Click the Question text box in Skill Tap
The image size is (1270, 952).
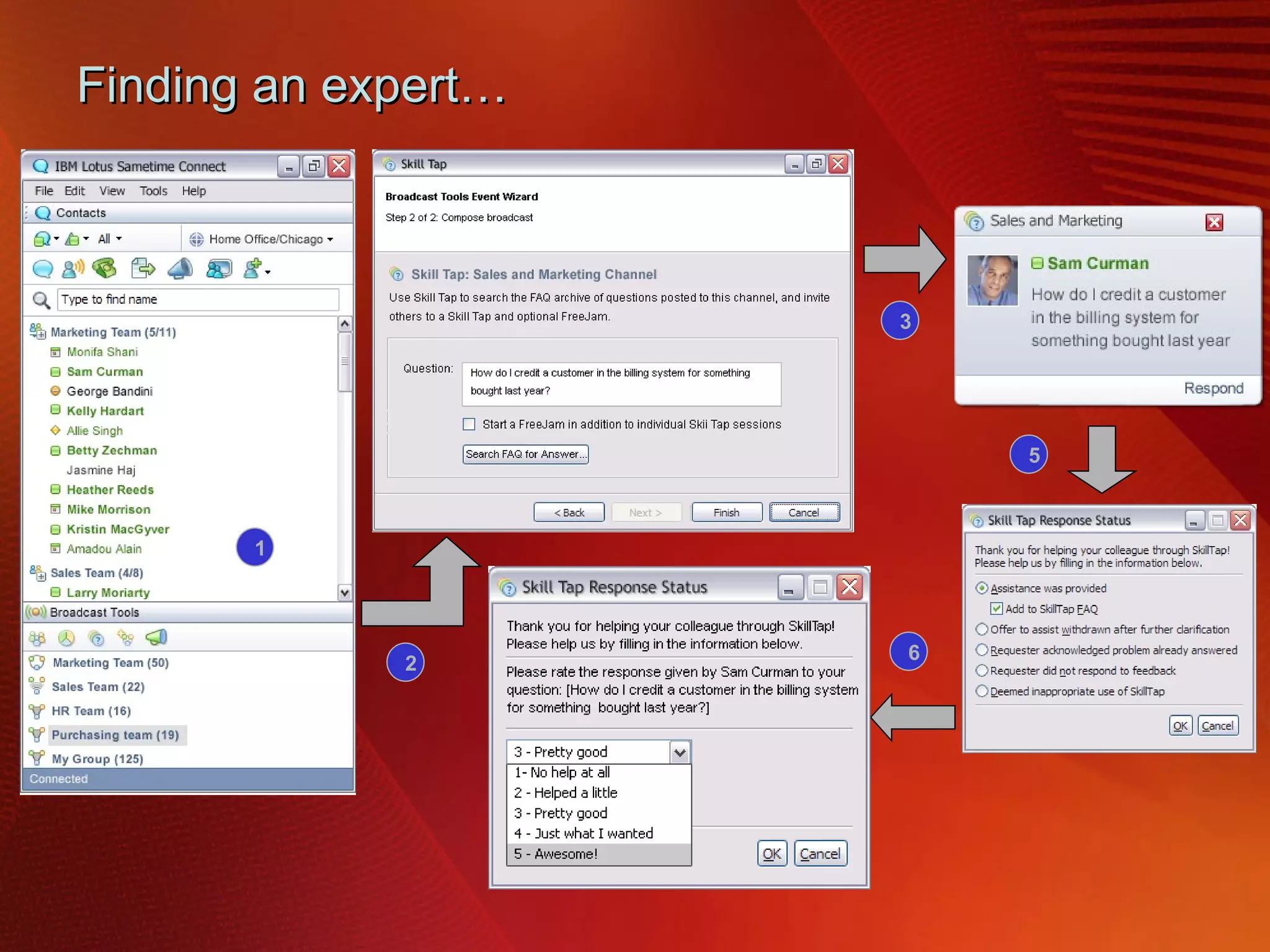click(x=621, y=384)
